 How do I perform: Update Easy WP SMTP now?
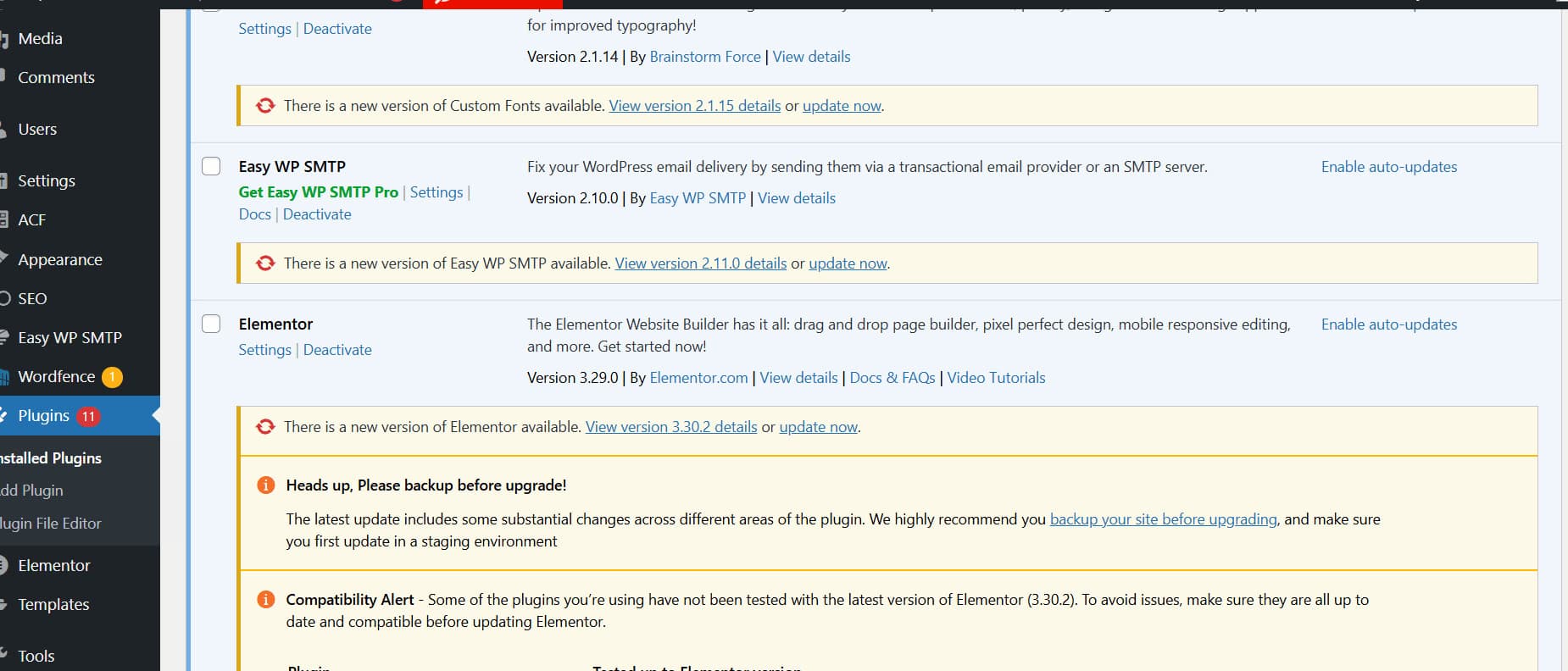(x=848, y=263)
